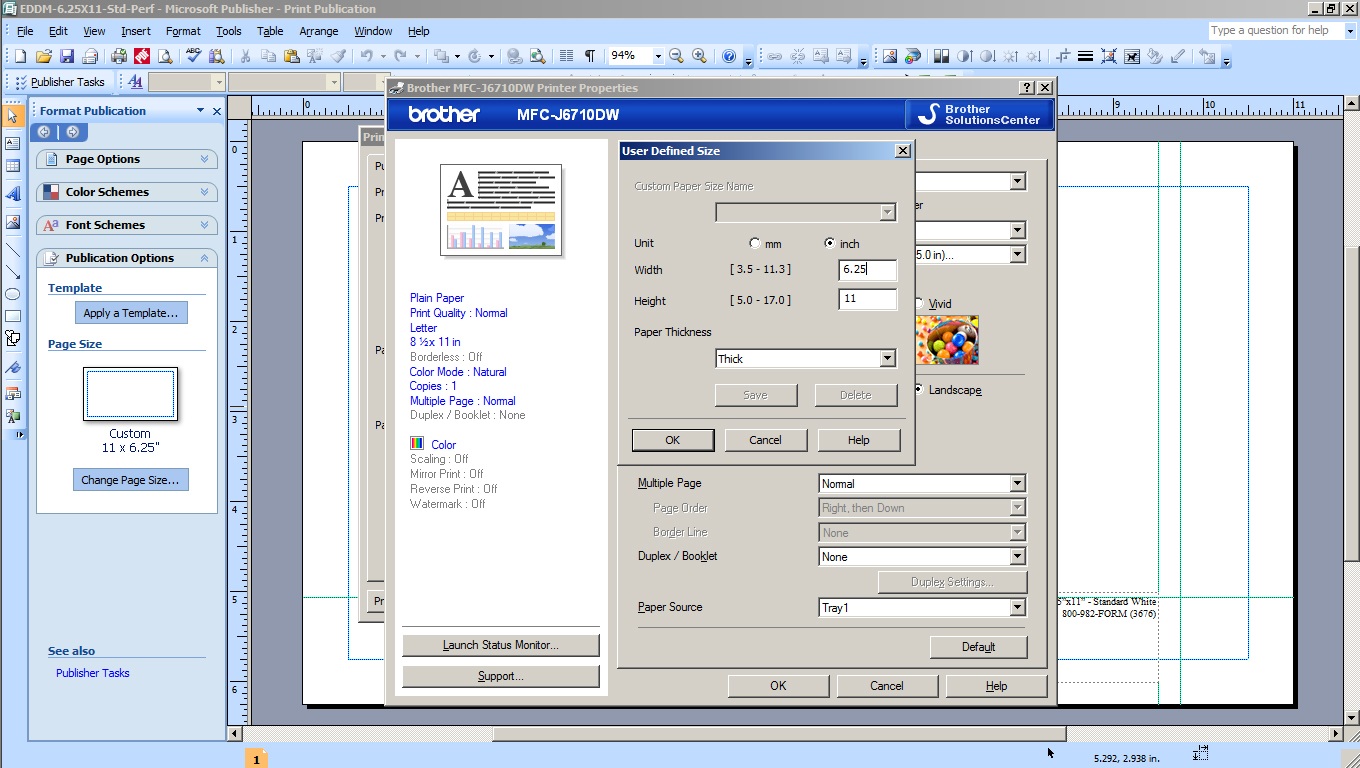
Task: Click the Change Page Size button
Action: pyautogui.click(x=130, y=479)
